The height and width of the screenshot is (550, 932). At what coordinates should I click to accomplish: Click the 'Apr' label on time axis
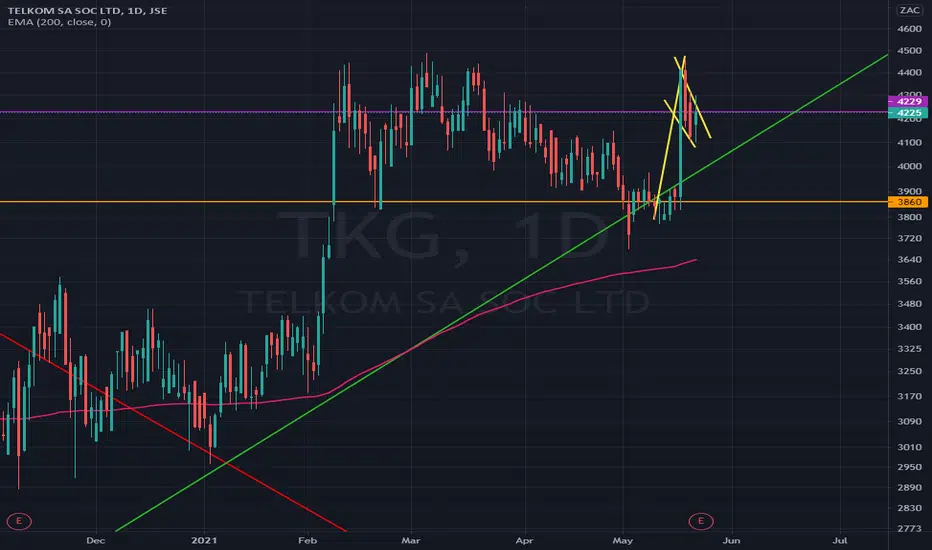click(524, 540)
